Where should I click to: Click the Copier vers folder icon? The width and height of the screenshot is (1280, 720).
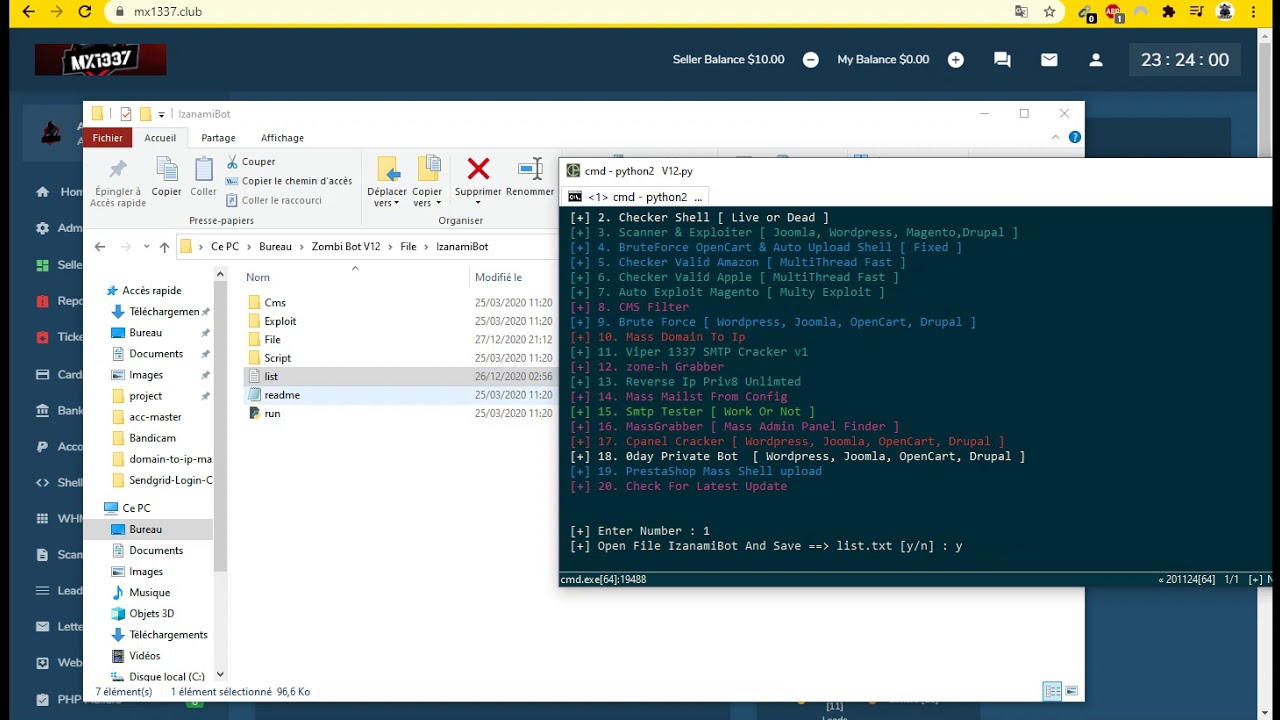[x=428, y=169]
